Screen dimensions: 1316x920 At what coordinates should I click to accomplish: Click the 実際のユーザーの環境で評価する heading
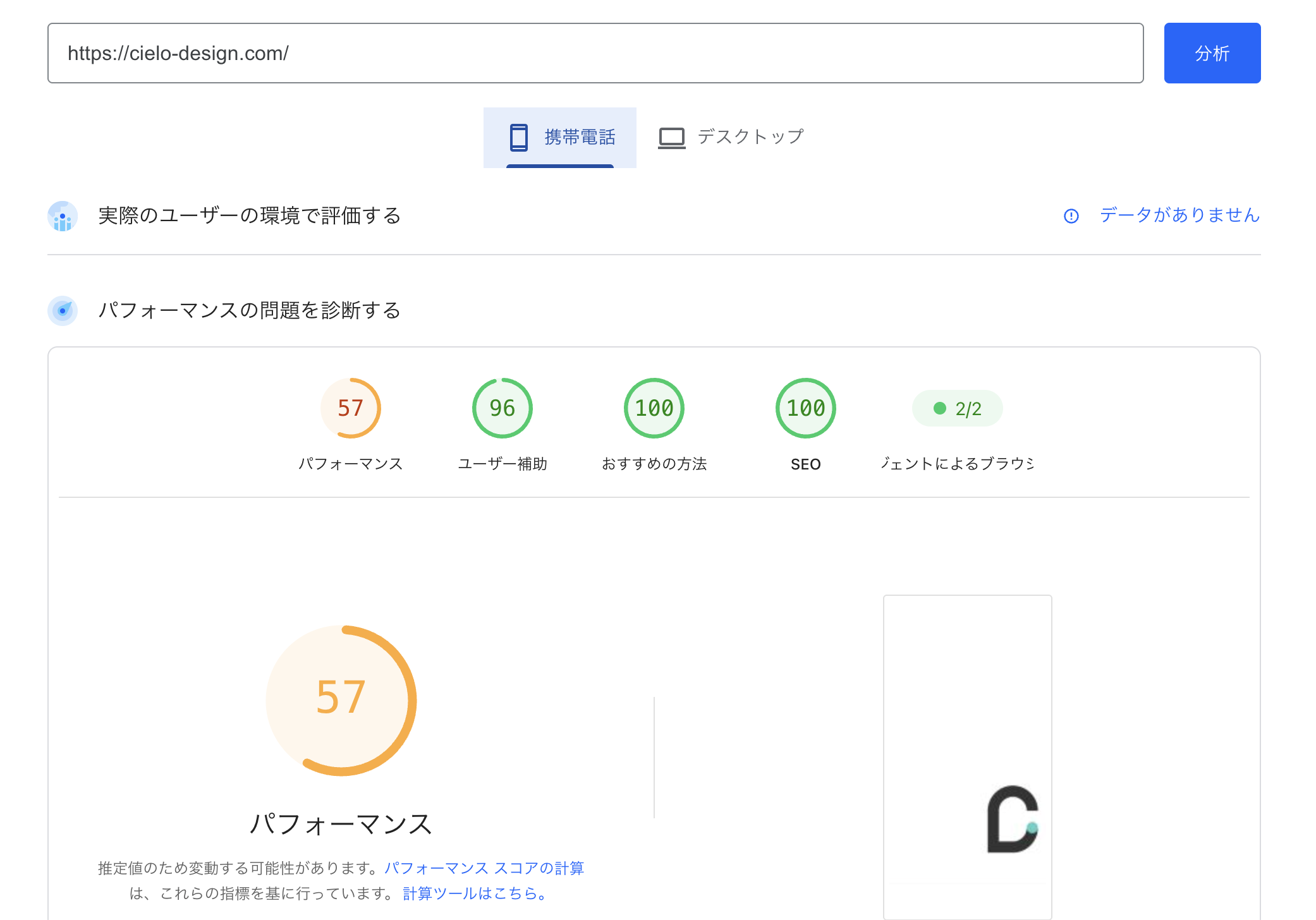coord(249,216)
